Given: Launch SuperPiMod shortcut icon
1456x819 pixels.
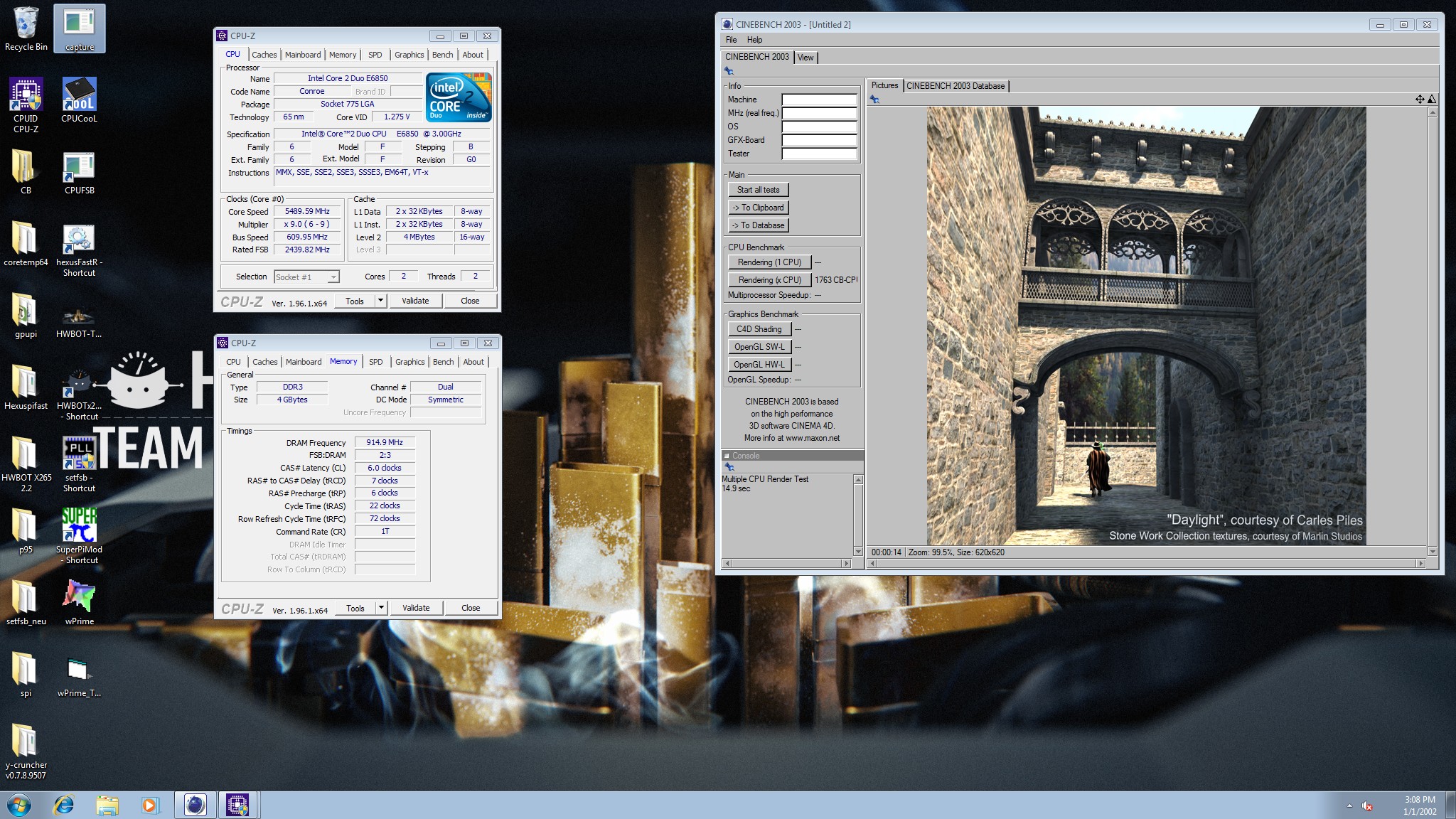Looking at the screenshot, I should pyautogui.click(x=79, y=536).
